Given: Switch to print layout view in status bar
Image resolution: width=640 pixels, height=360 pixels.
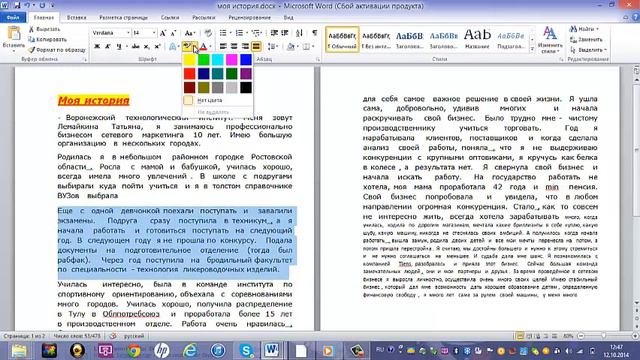Looking at the screenshot, I should [520, 336].
